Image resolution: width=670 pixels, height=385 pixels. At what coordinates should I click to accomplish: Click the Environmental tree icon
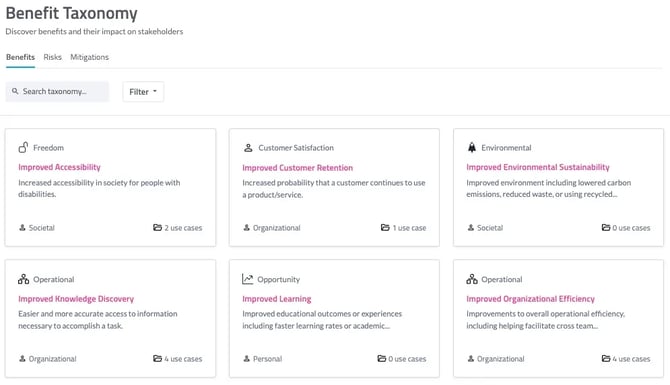472,147
